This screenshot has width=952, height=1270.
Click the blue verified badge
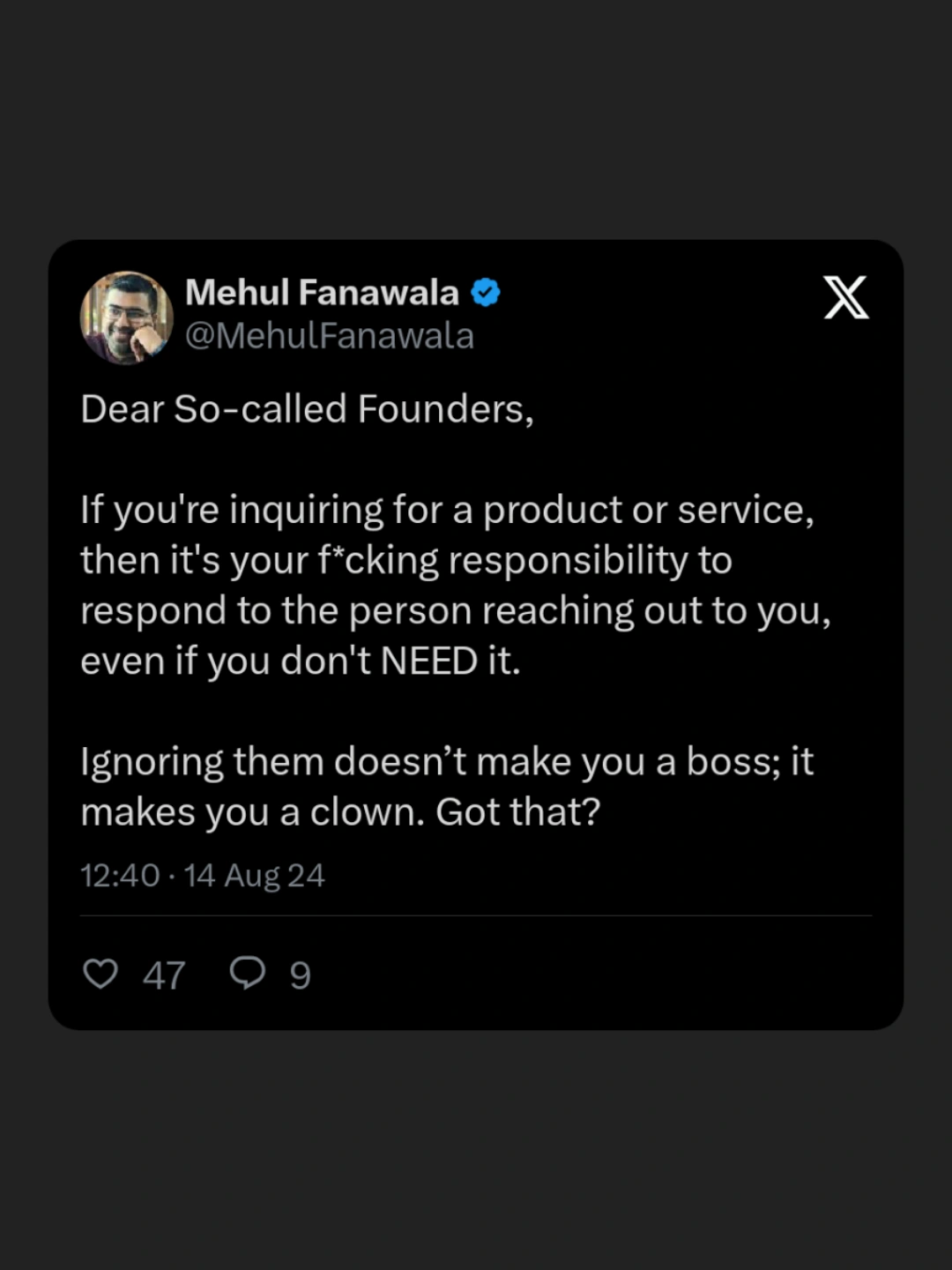pyautogui.click(x=486, y=292)
